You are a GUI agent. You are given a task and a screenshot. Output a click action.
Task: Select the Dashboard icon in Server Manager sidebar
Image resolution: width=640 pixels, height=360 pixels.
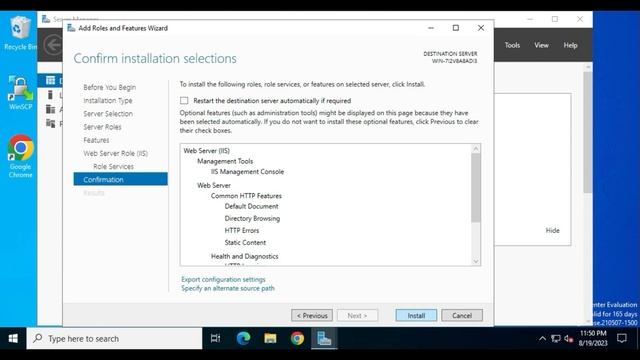click(x=50, y=80)
